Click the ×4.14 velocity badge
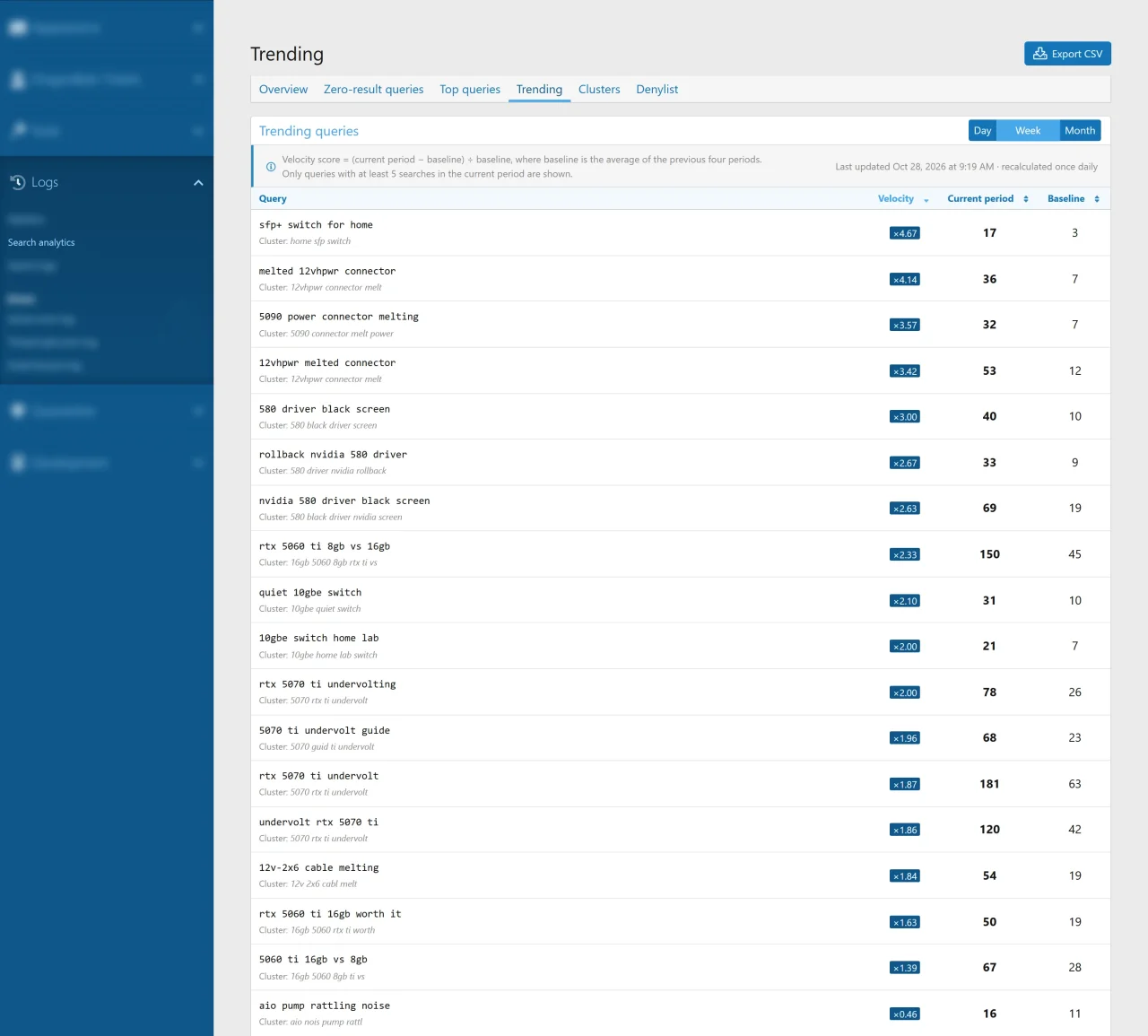 point(905,280)
